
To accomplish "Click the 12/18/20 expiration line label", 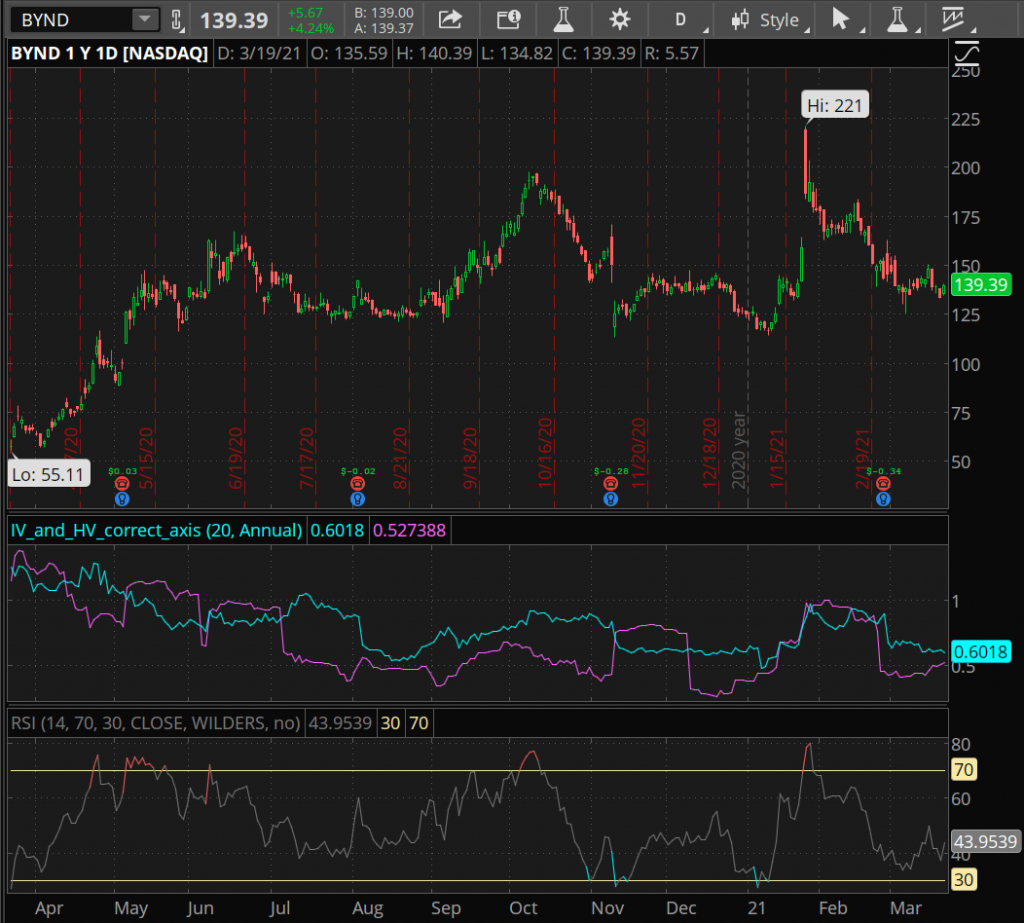I will pos(710,453).
